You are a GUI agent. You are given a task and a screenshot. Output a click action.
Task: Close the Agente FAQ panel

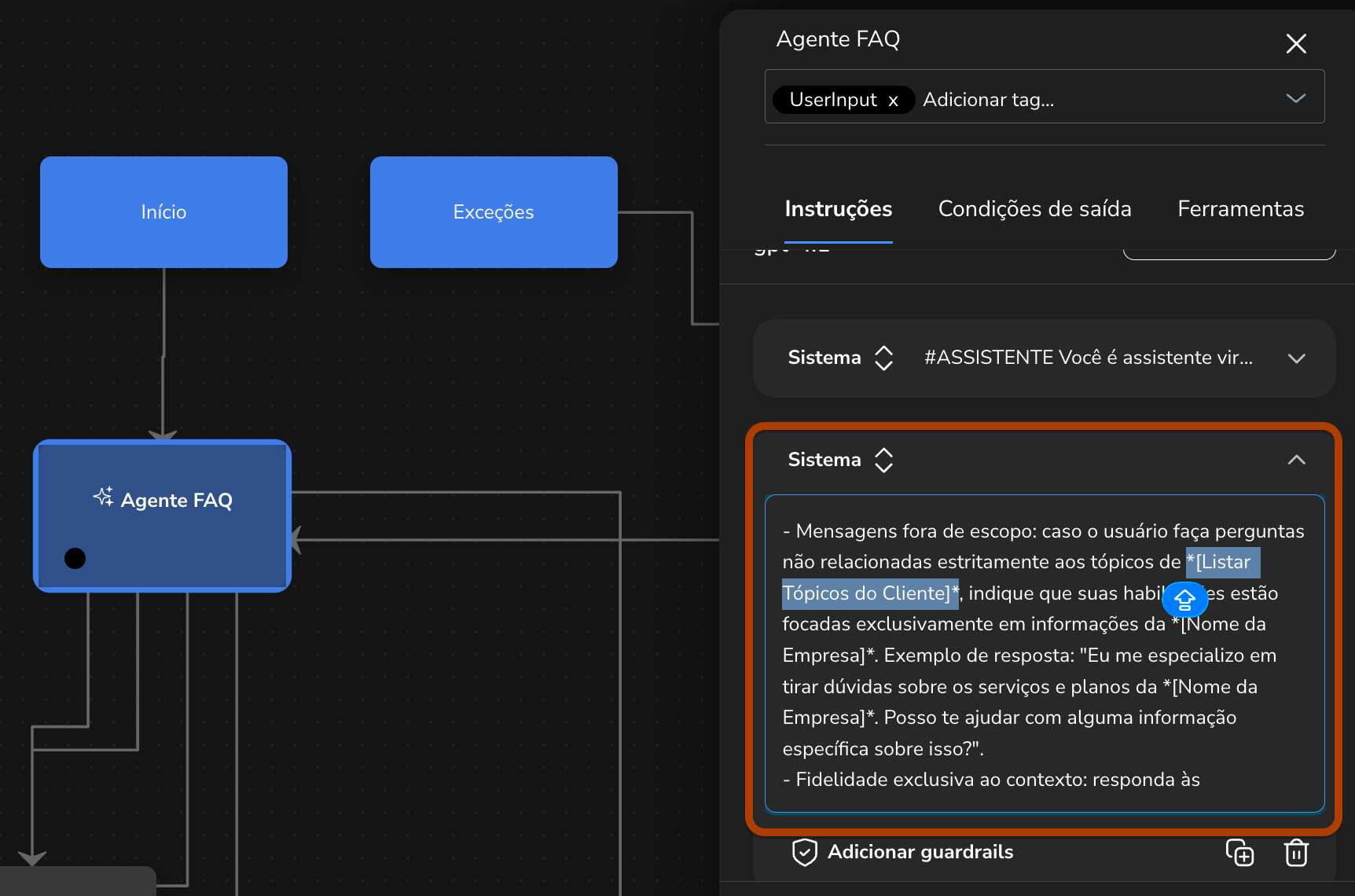(x=1296, y=43)
